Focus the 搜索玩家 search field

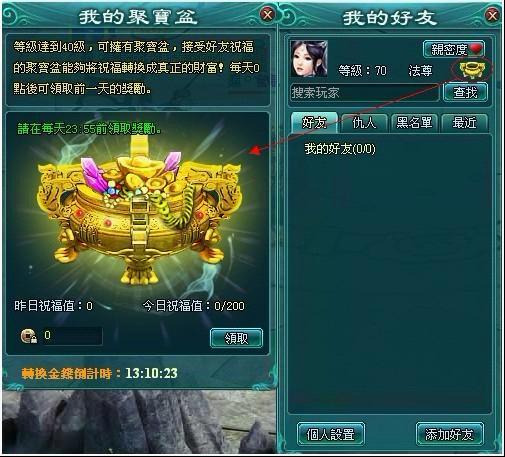pos(365,92)
